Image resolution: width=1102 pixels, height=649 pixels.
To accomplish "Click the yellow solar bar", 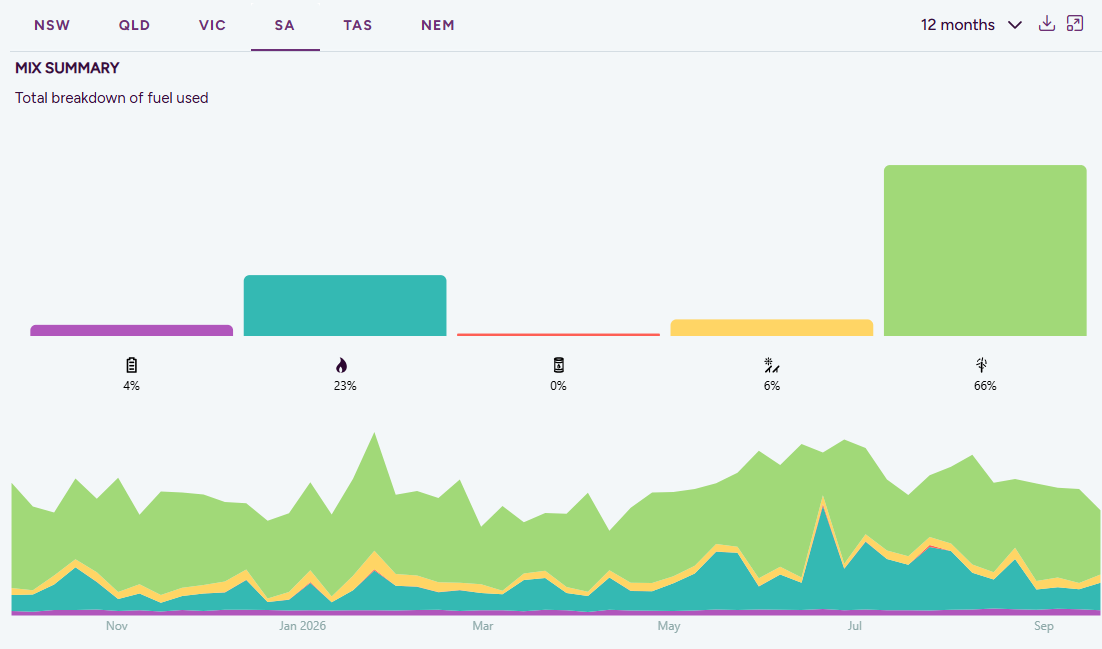I will [x=772, y=328].
